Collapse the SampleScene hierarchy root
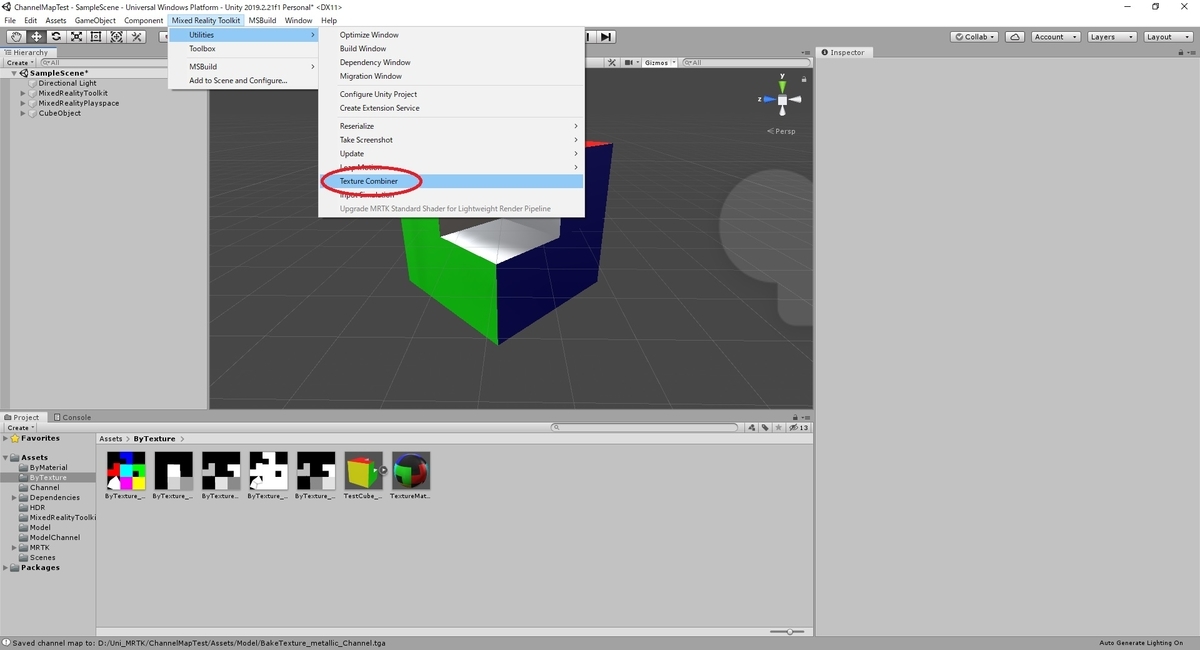 [x=15, y=73]
